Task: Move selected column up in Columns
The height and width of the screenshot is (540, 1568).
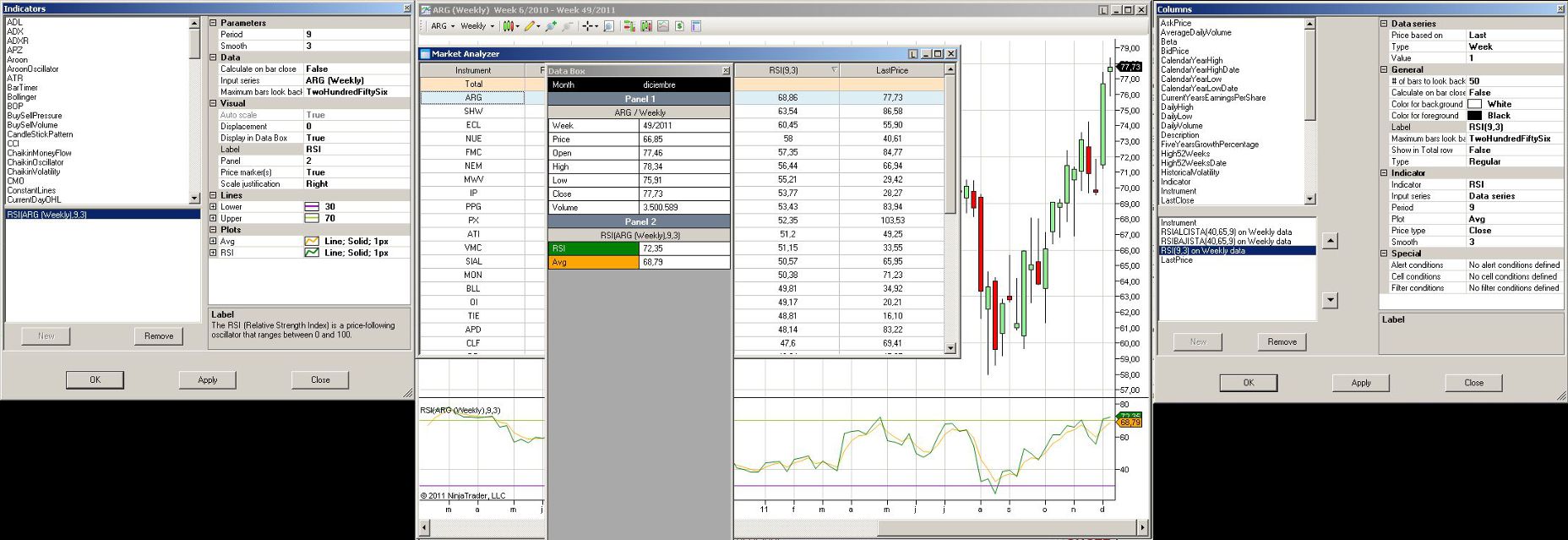Action: 1331,242
